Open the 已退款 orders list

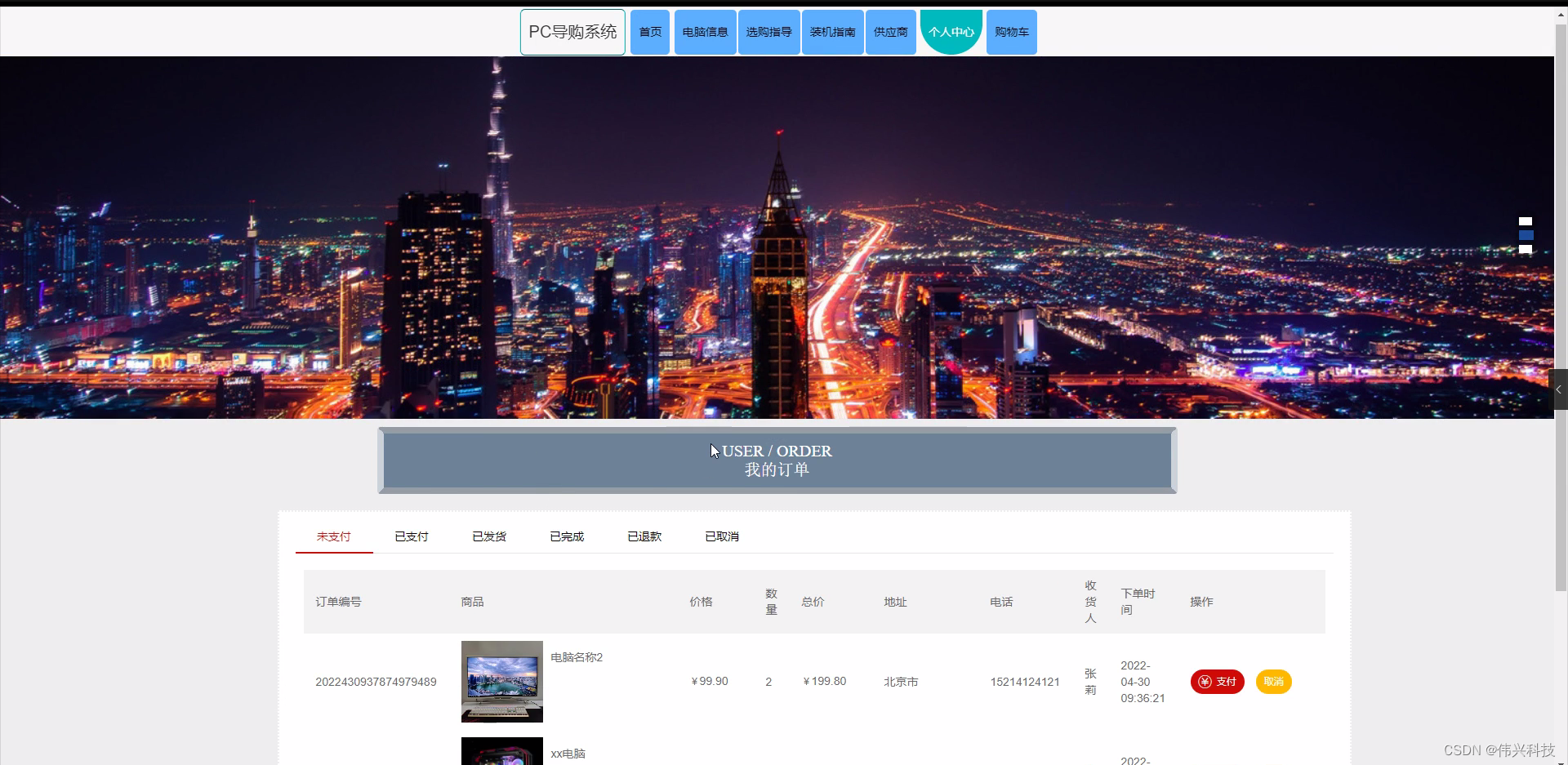tap(644, 536)
